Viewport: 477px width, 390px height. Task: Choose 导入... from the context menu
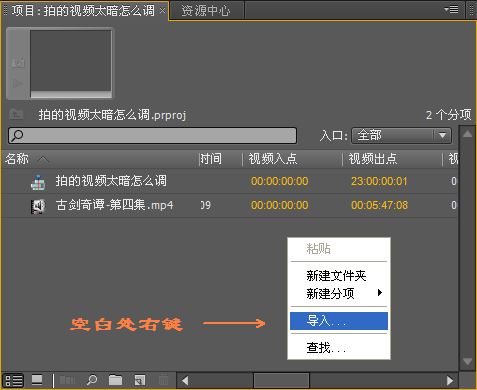[339, 321]
